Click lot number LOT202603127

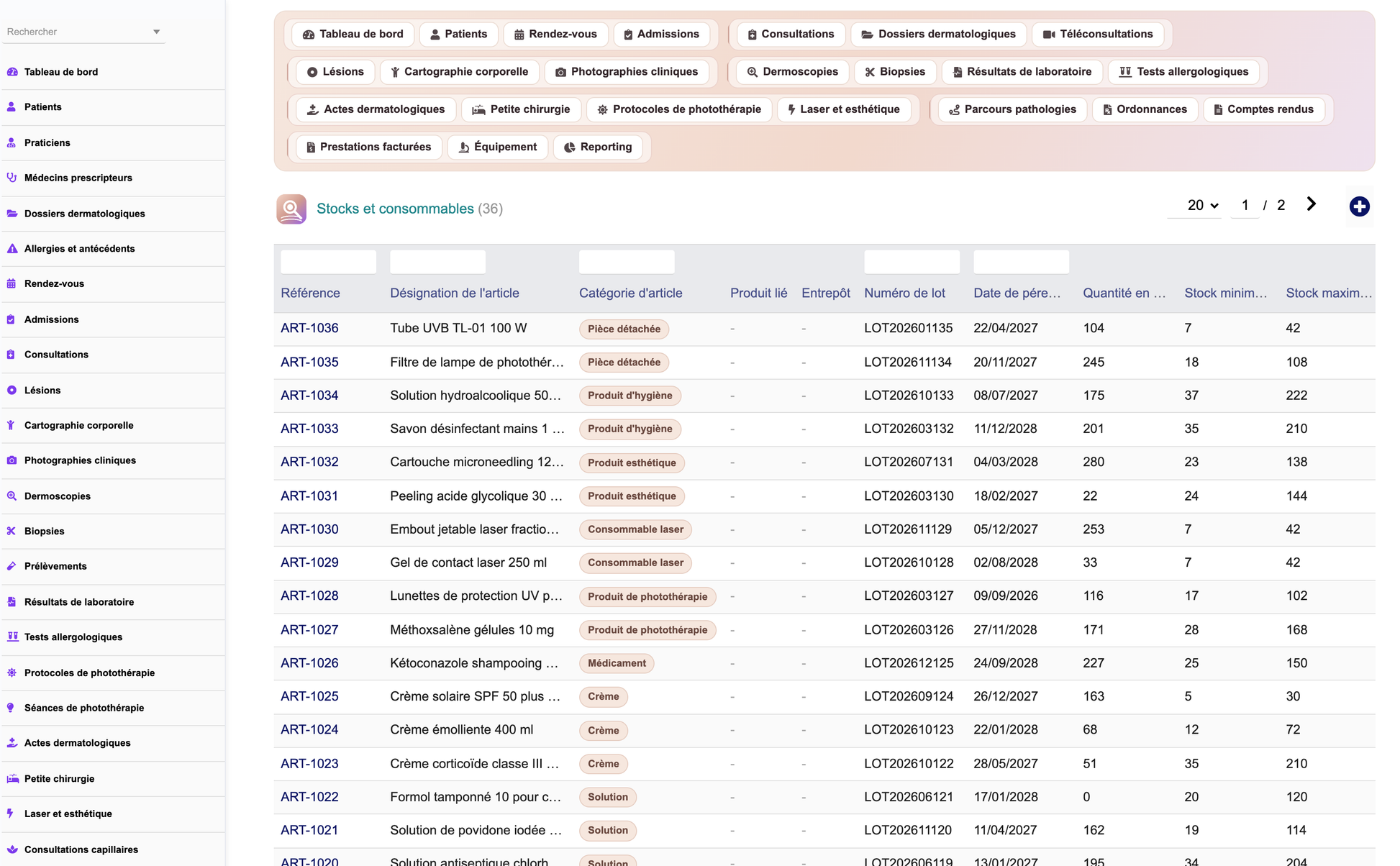pyautogui.click(x=909, y=596)
